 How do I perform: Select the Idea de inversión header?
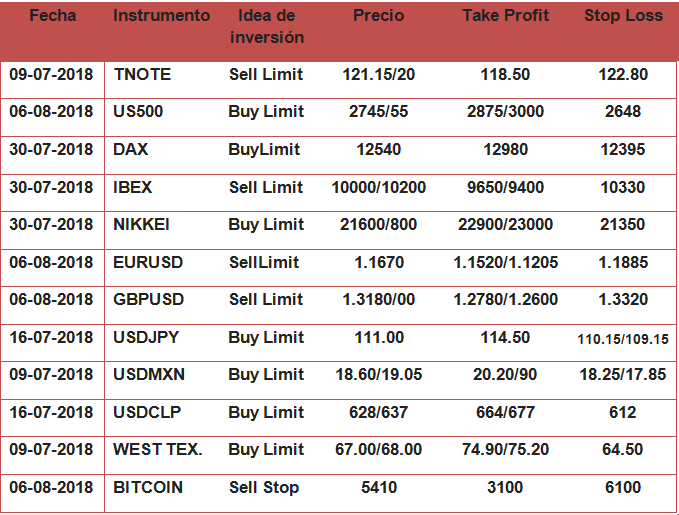coord(266,27)
